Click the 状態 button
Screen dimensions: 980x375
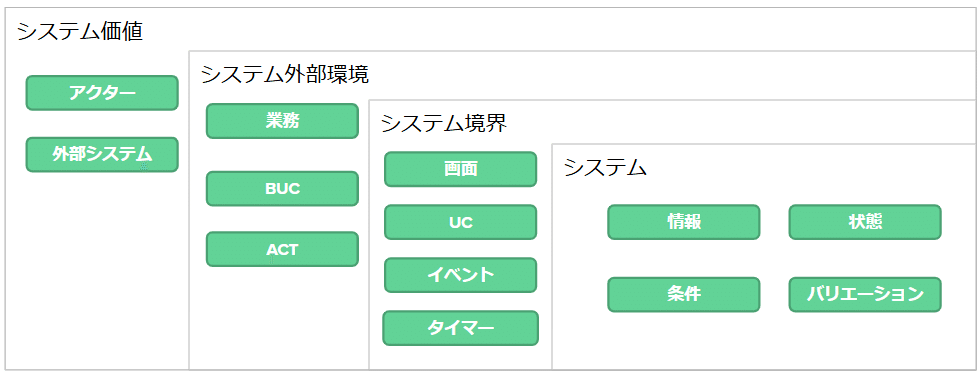[x=865, y=222]
